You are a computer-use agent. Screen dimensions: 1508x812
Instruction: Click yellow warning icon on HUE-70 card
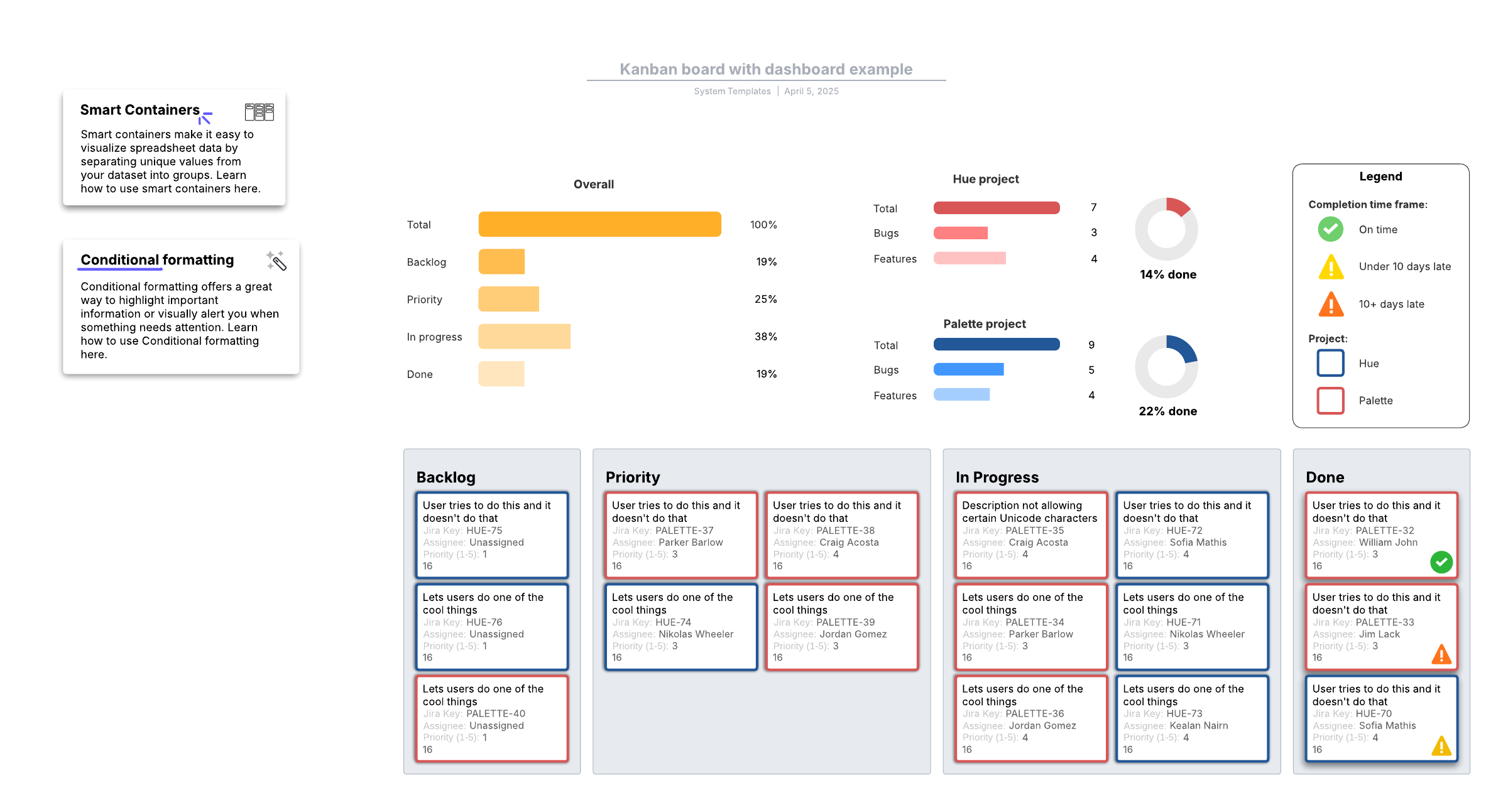click(1441, 746)
